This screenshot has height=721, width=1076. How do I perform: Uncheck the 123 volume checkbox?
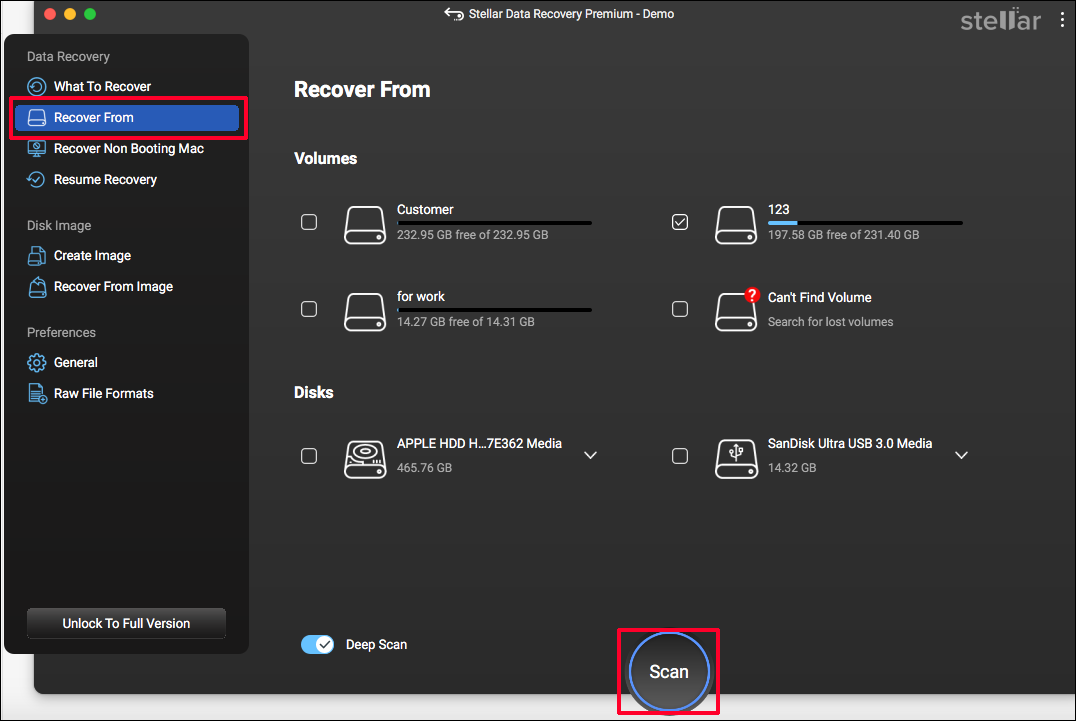(x=680, y=222)
